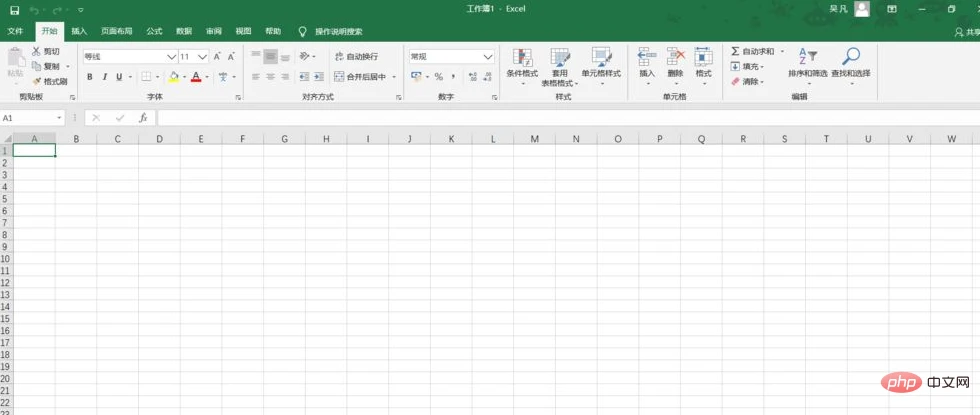Click the Format Painter (格式刷) tool
980x415 pixels.
[49, 81]
